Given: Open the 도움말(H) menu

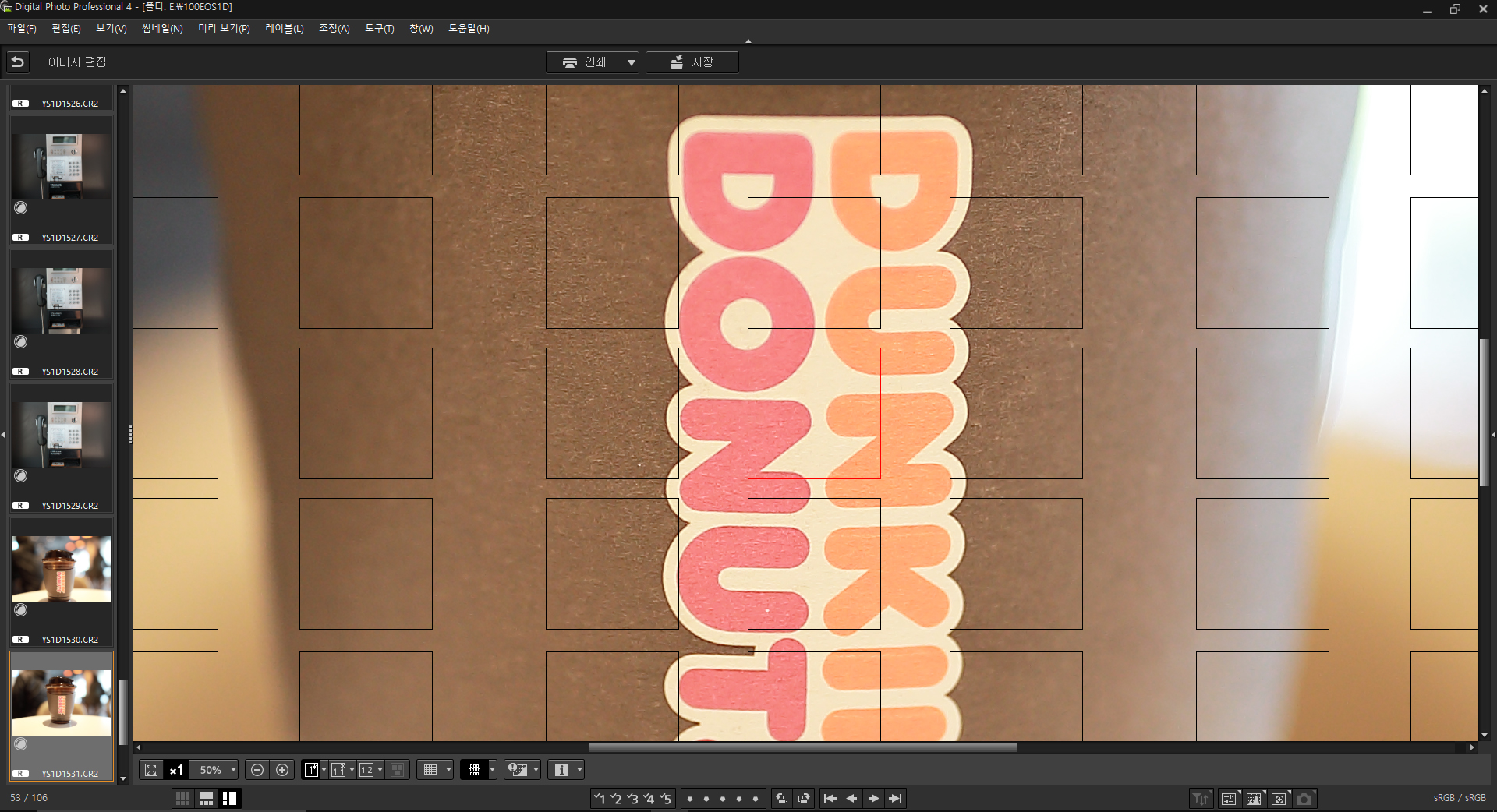Looking at the screenshot, I should (x=469, y=28).
